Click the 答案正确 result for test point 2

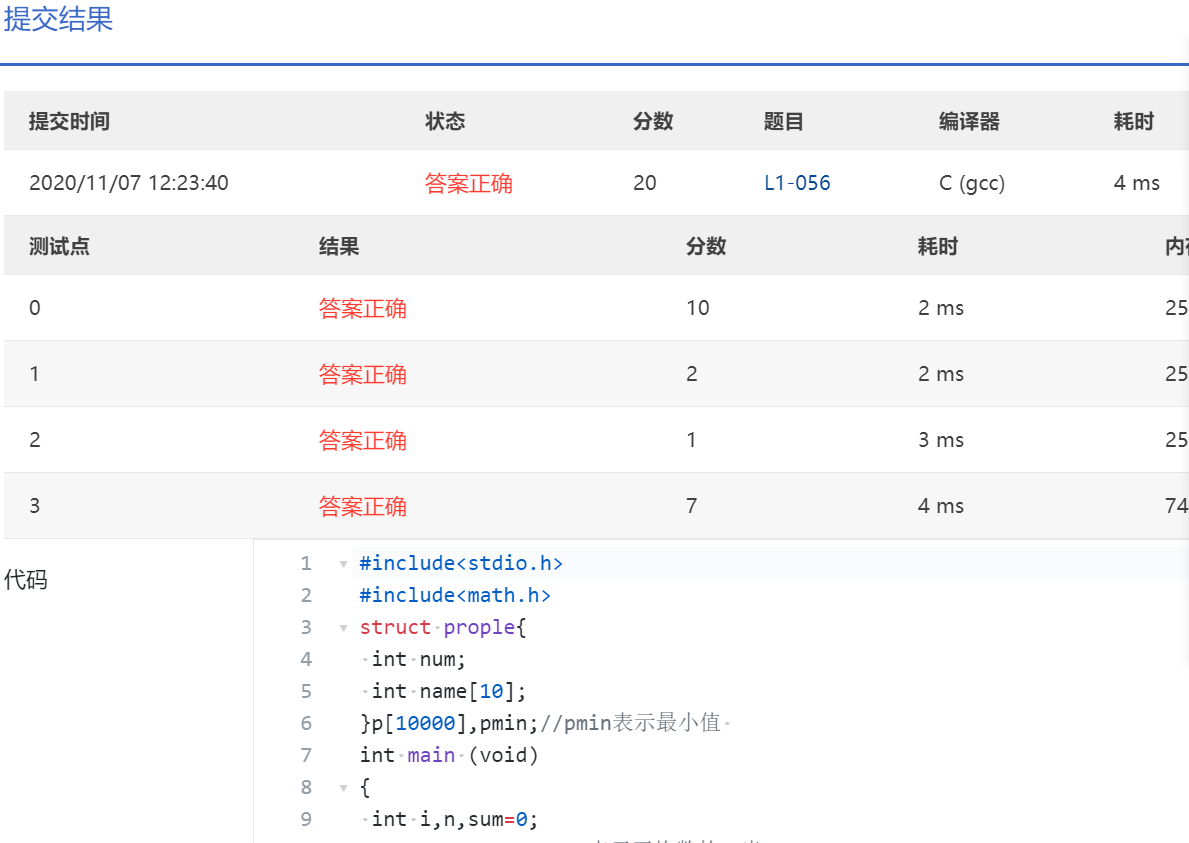[x=362, y=440]
